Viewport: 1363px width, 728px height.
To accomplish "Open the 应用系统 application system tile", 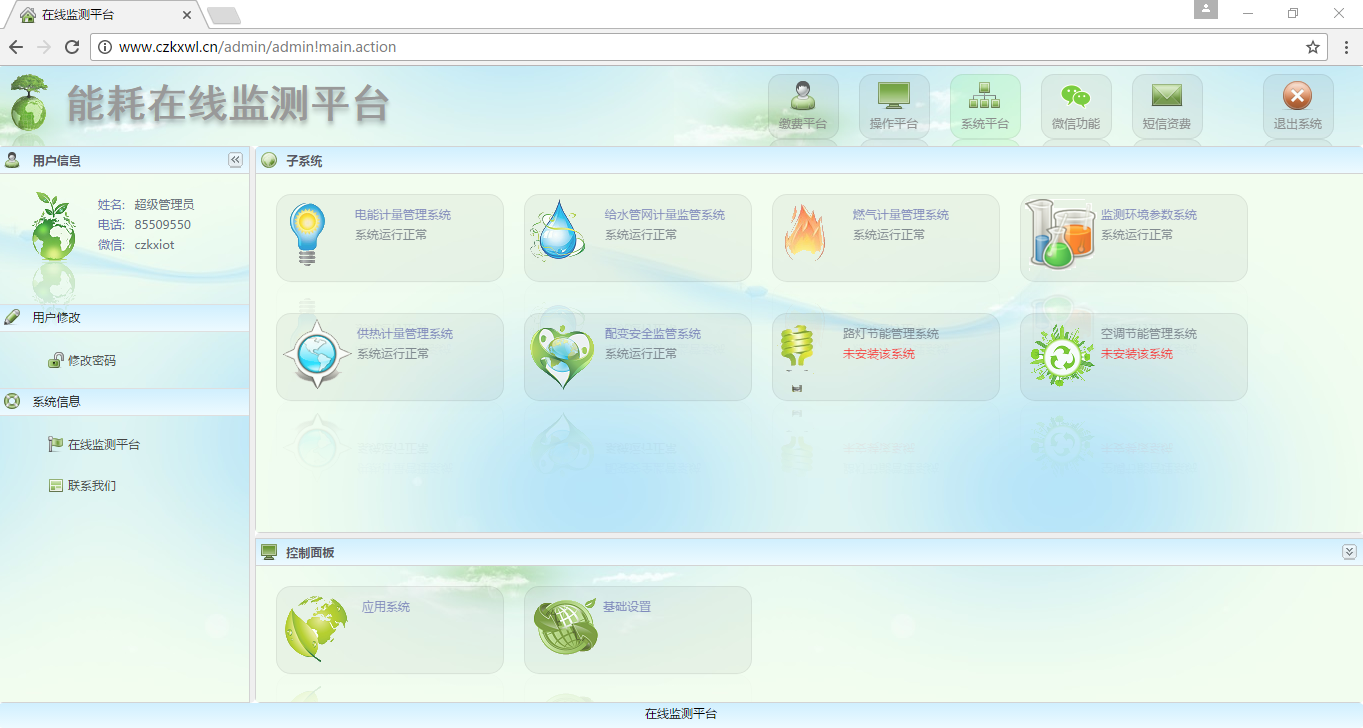I will pyautogui.click(x=385, y=607).
